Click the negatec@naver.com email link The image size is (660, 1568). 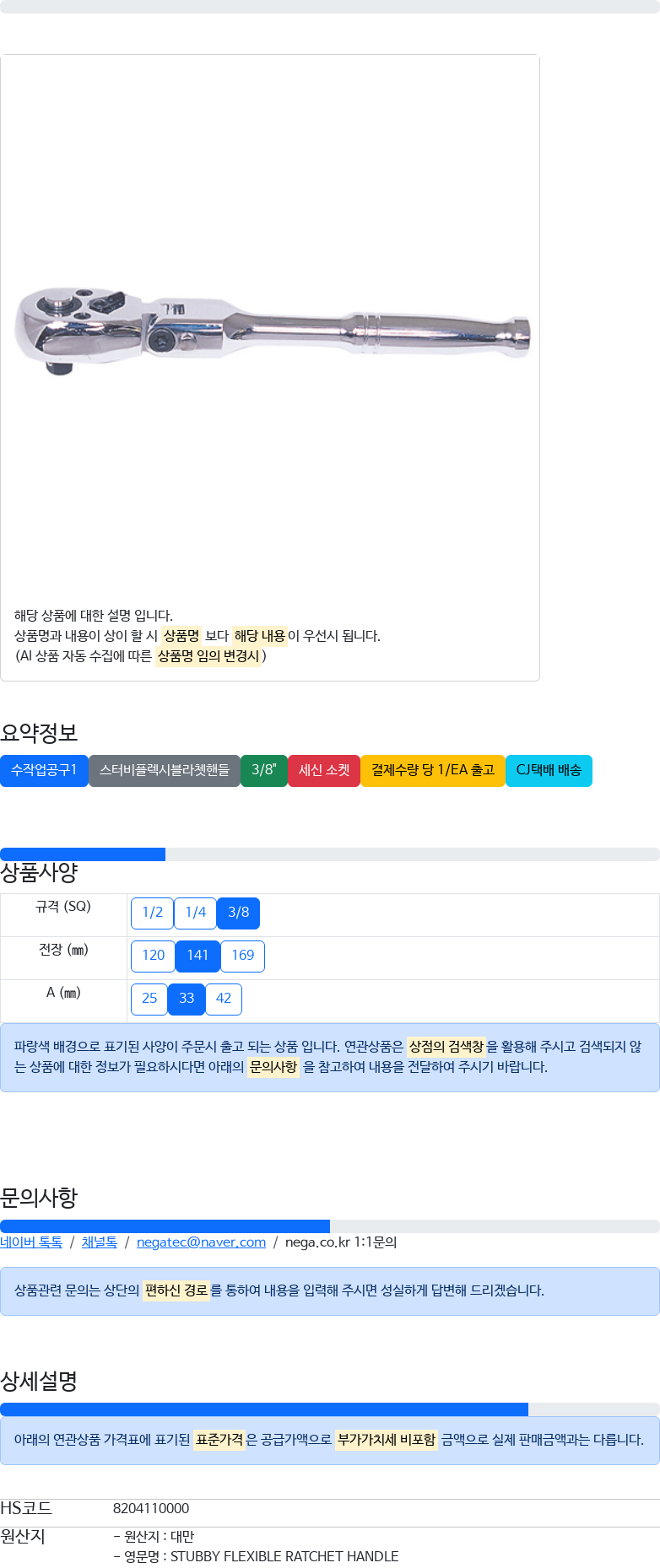click(x=201, y=1242)
